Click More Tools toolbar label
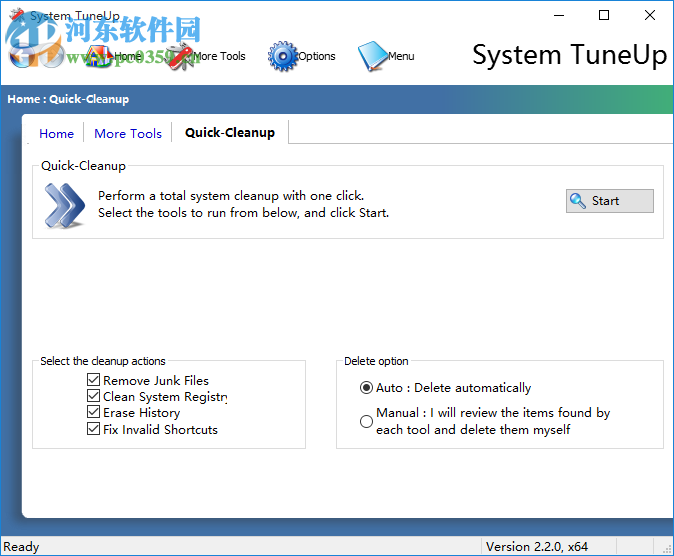Image resolution: width=674 pixels, height=556 pixels. pyautogui.click(x=220, y=56)
